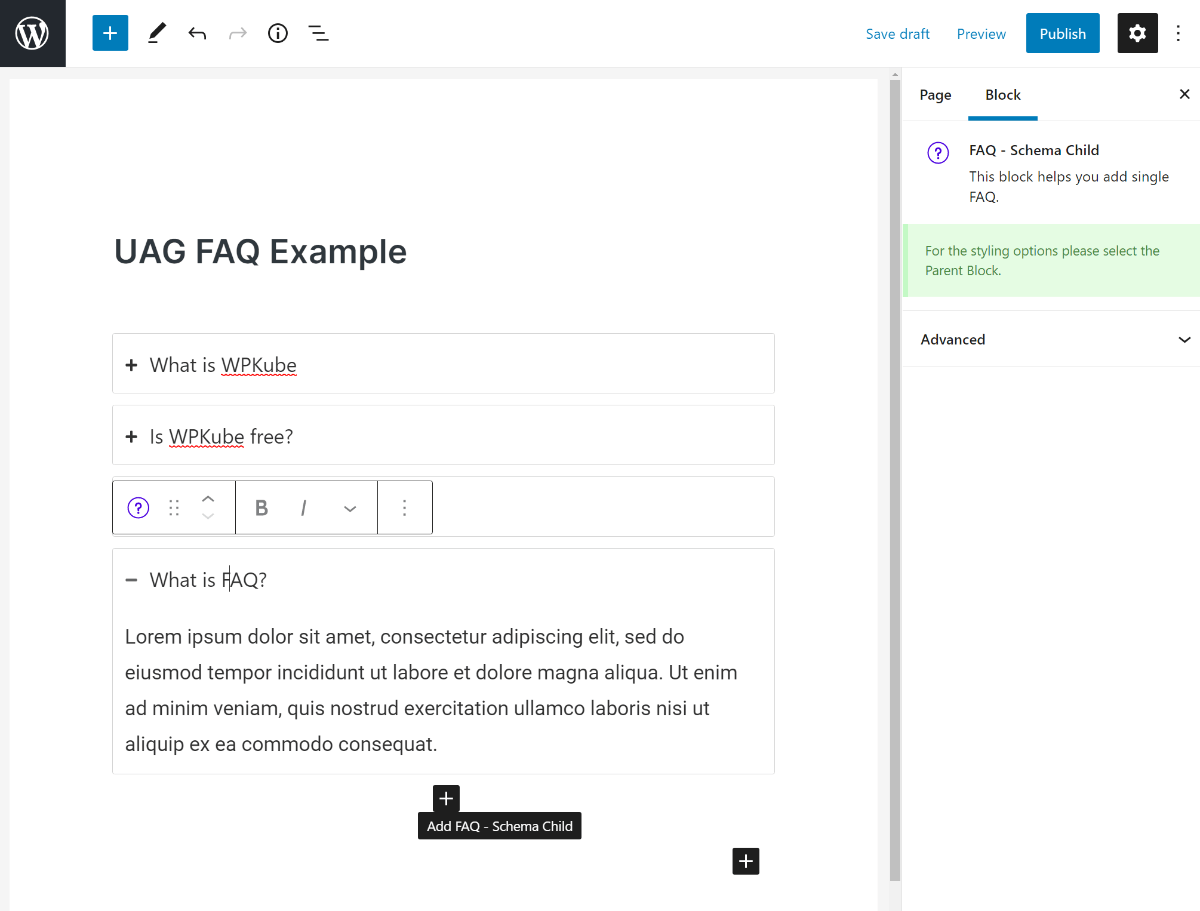Open the block options three-dot menu
The width and height of the screenshot is (1200, 911).
[405, 507]
